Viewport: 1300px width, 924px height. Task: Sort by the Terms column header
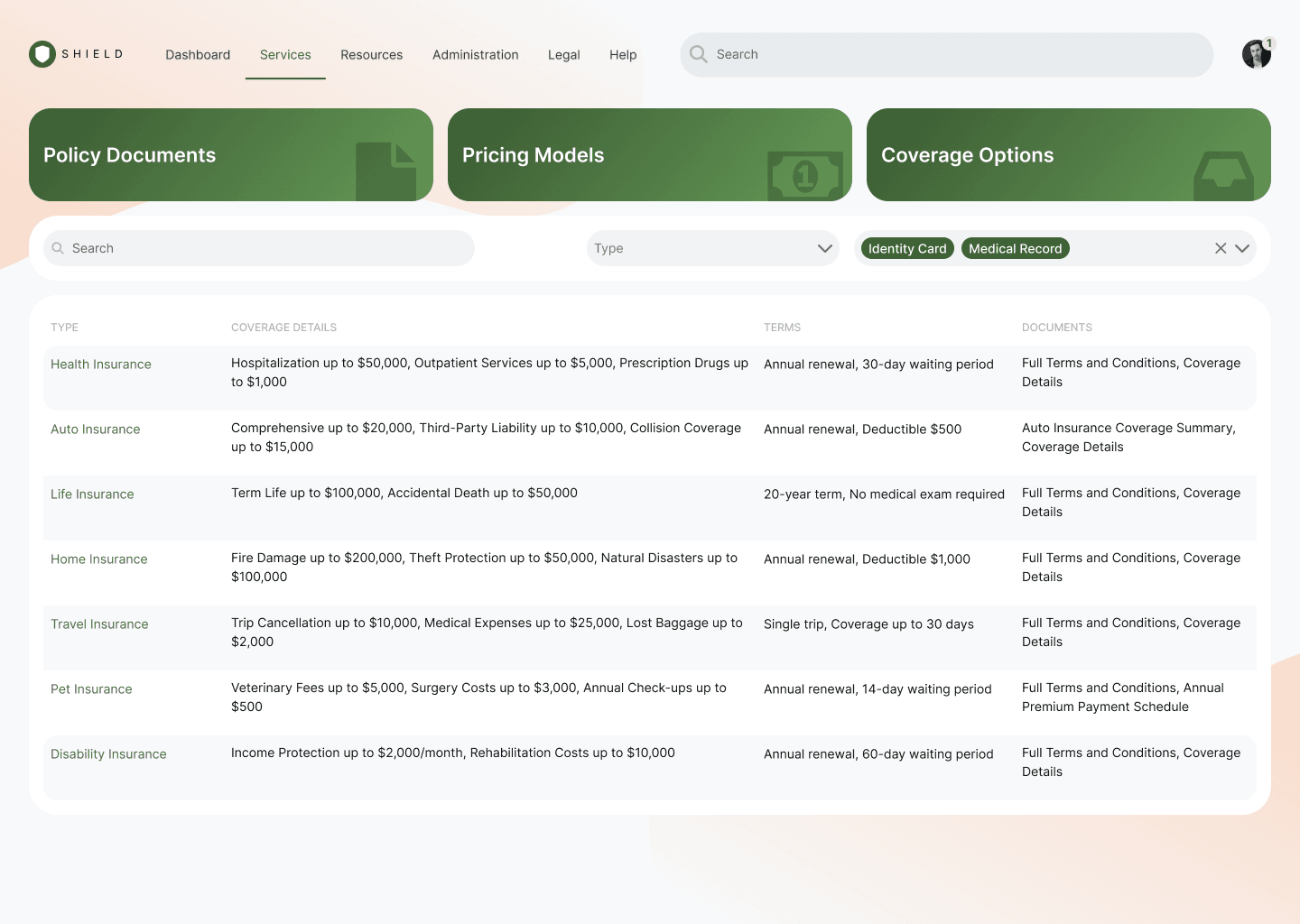(x=782, y=328)
